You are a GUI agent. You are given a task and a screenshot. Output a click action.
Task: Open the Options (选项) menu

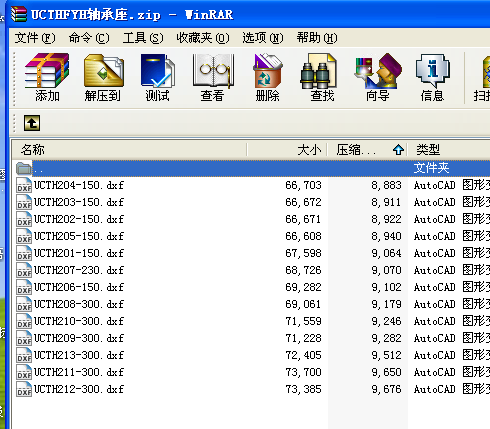(x=263, y=38)
